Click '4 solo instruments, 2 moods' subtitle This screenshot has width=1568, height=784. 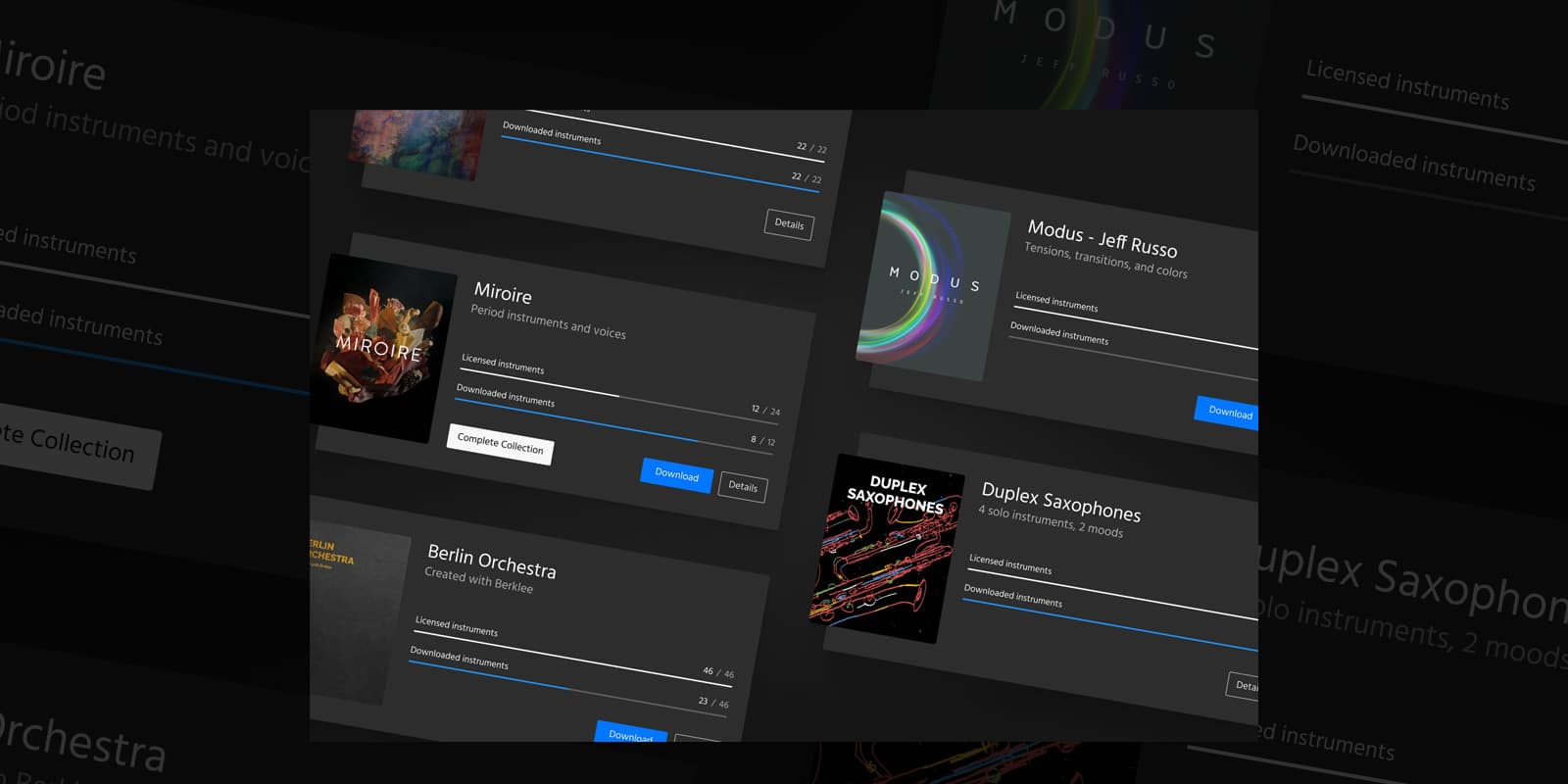pos(1051,521)
